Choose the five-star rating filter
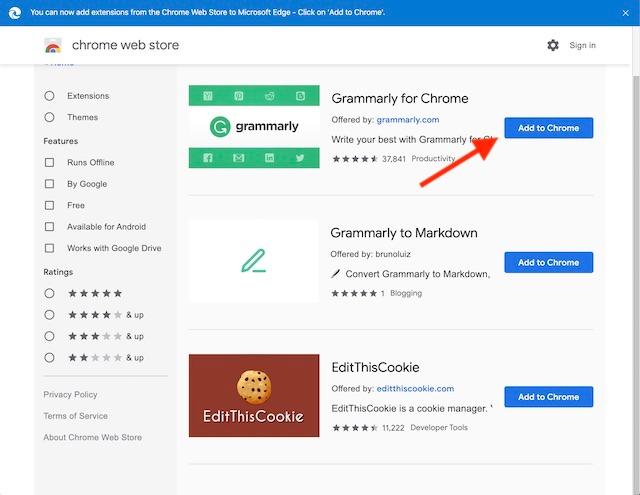This screenshot has height=495, width=640. [49, 293]
